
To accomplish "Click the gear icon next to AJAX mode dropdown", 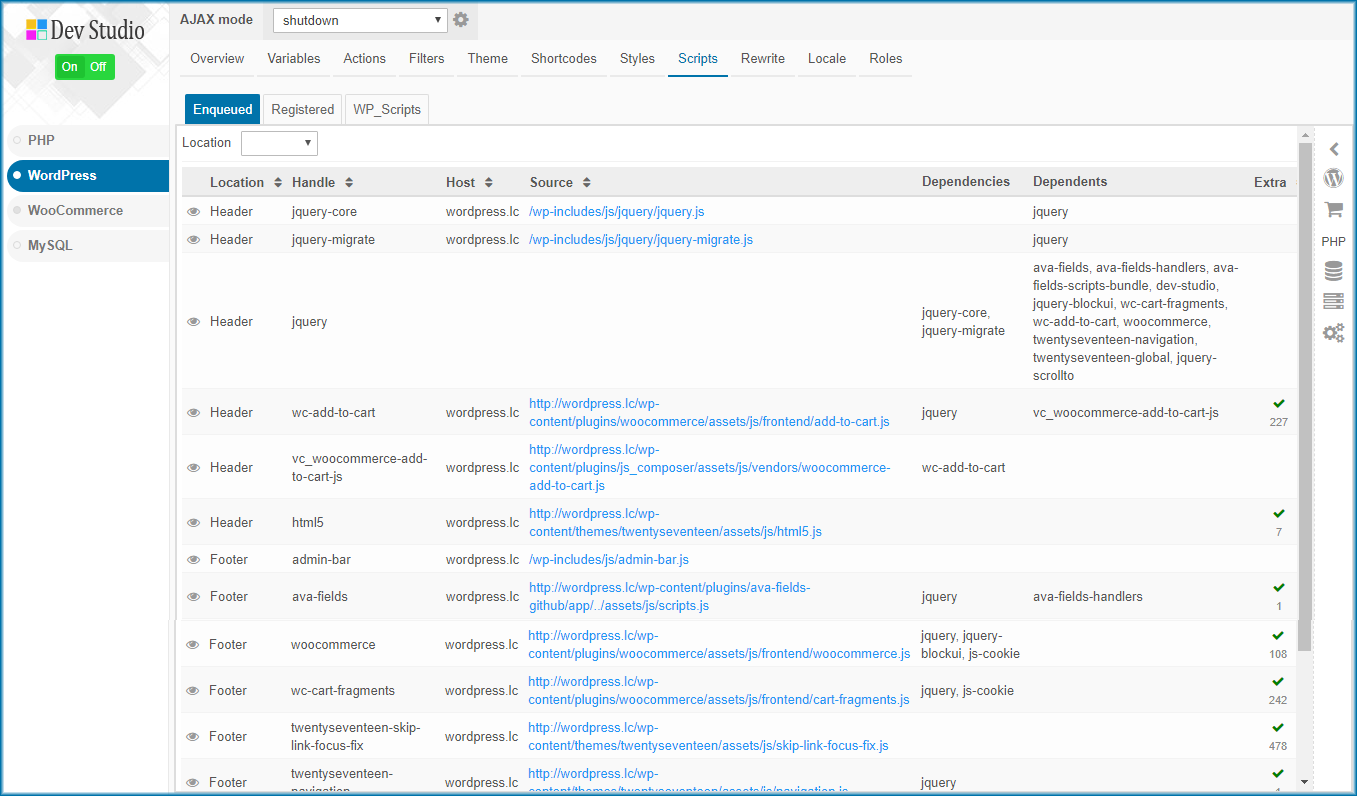I will coord(460,20).
